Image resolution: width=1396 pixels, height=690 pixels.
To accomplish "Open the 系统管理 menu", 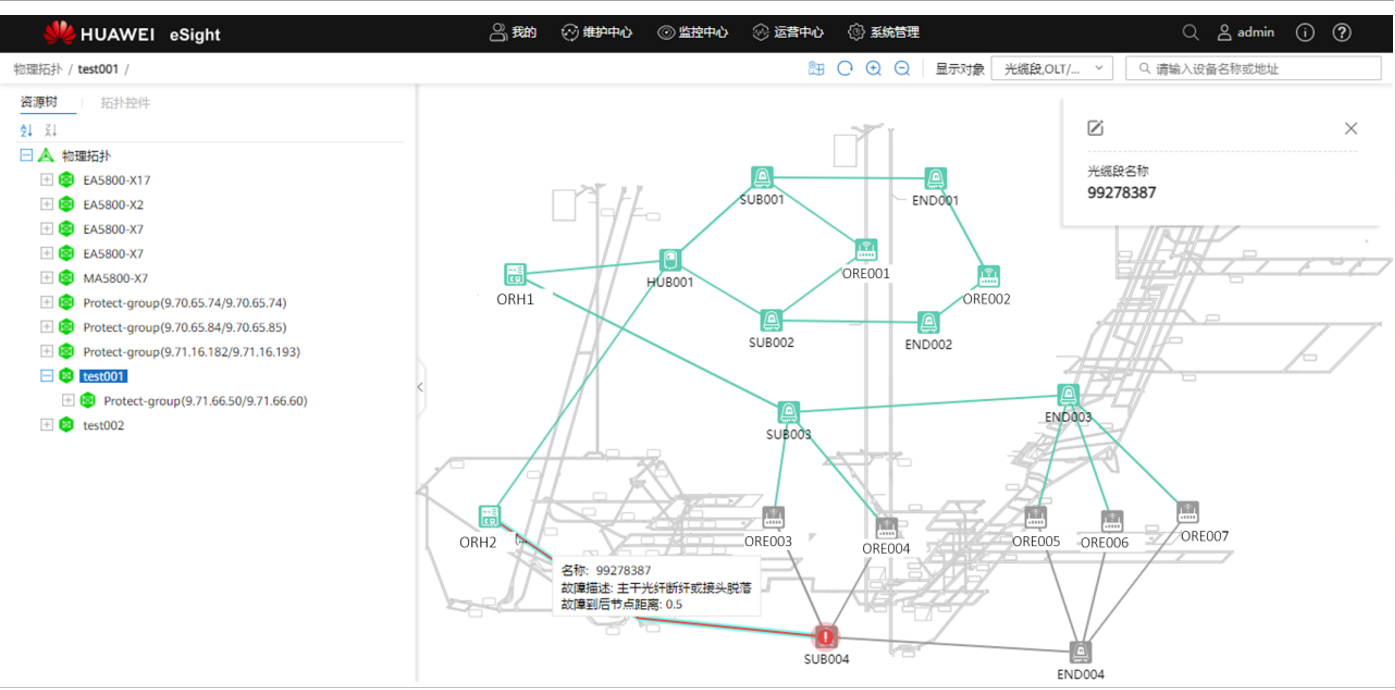I will pos(883,32).
